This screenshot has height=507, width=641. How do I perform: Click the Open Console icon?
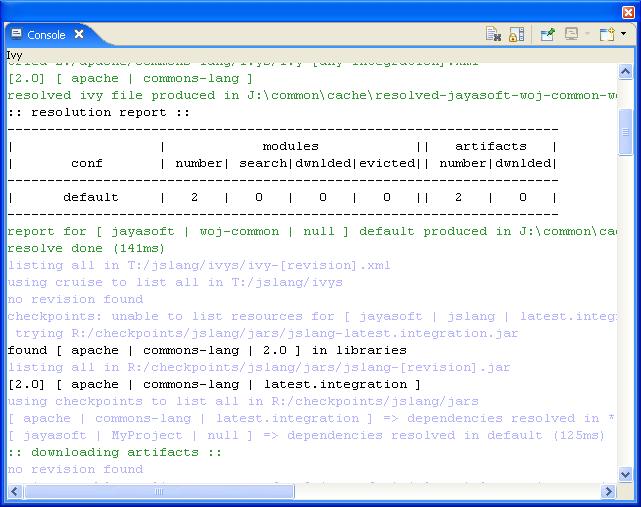tap(606, 34)
